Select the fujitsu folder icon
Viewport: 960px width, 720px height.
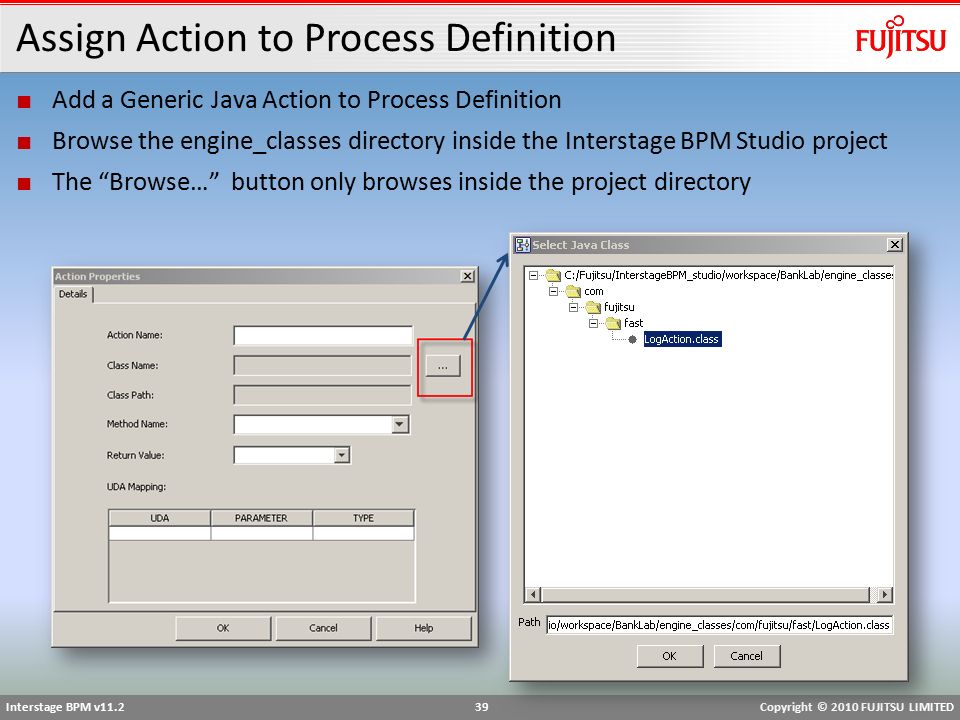click(x=593, y=307)
